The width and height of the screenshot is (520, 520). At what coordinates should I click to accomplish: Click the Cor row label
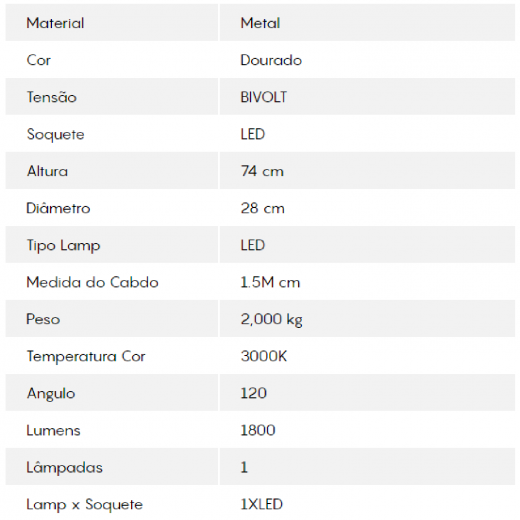(39, 60)
